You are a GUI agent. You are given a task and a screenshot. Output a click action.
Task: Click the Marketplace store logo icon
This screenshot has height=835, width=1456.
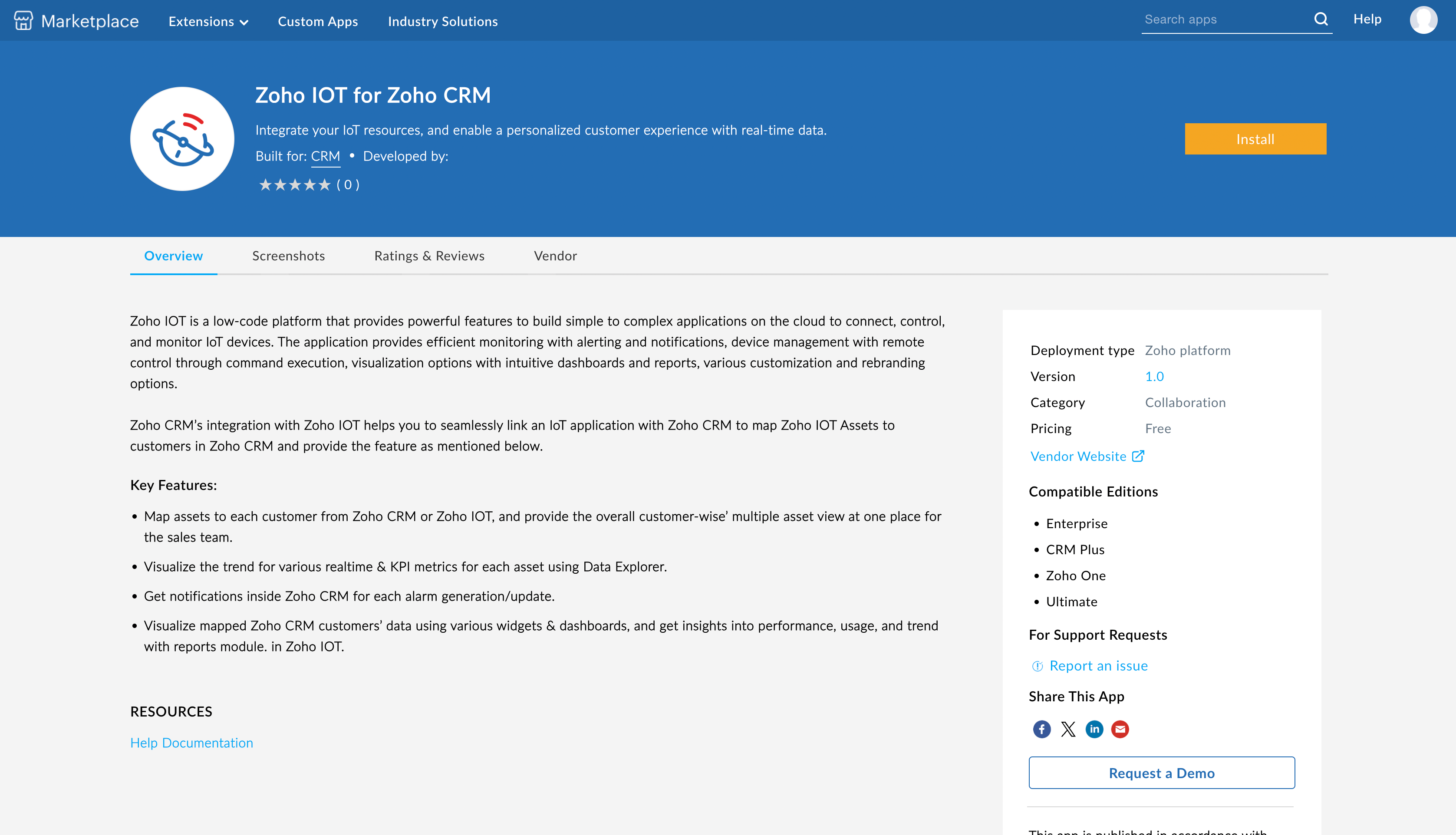point(23,21)
